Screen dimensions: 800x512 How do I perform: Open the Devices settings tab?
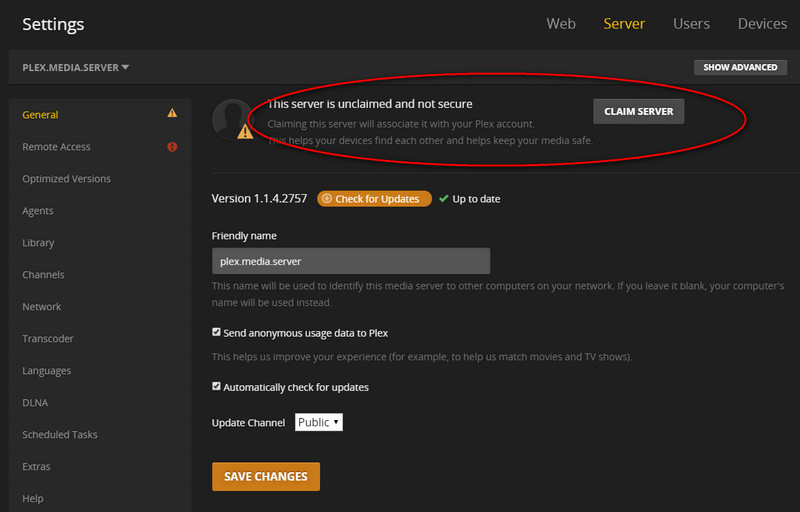click(762, 23)
